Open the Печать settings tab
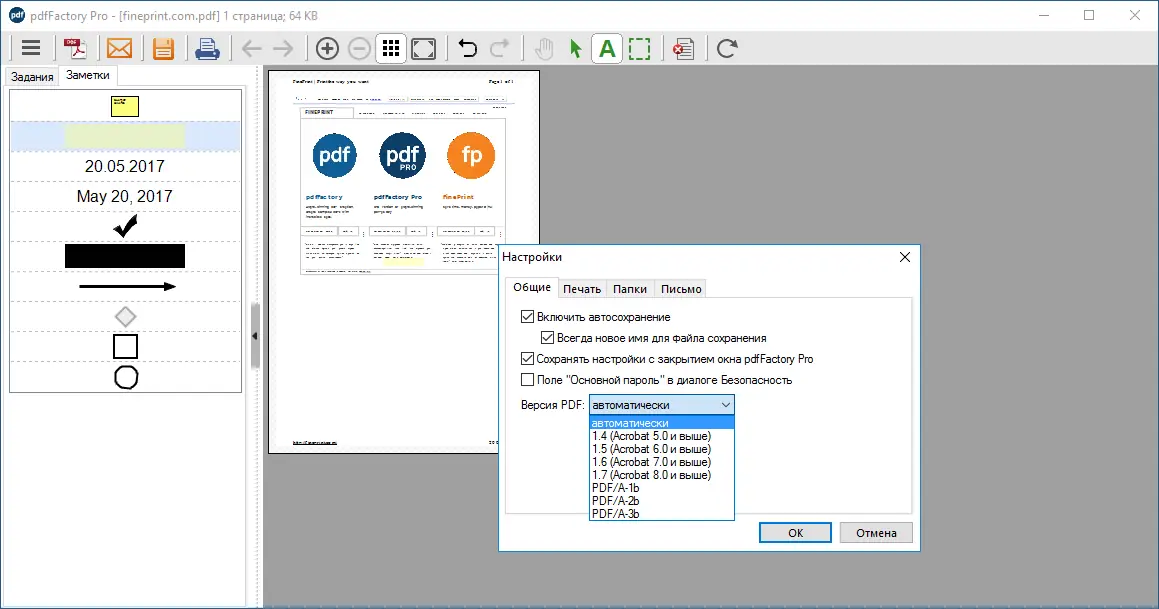Viewport: 1159px width, 609px height. [582, 289]
